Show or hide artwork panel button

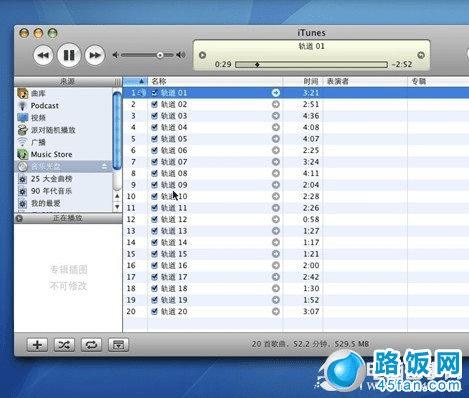point(118,345)
